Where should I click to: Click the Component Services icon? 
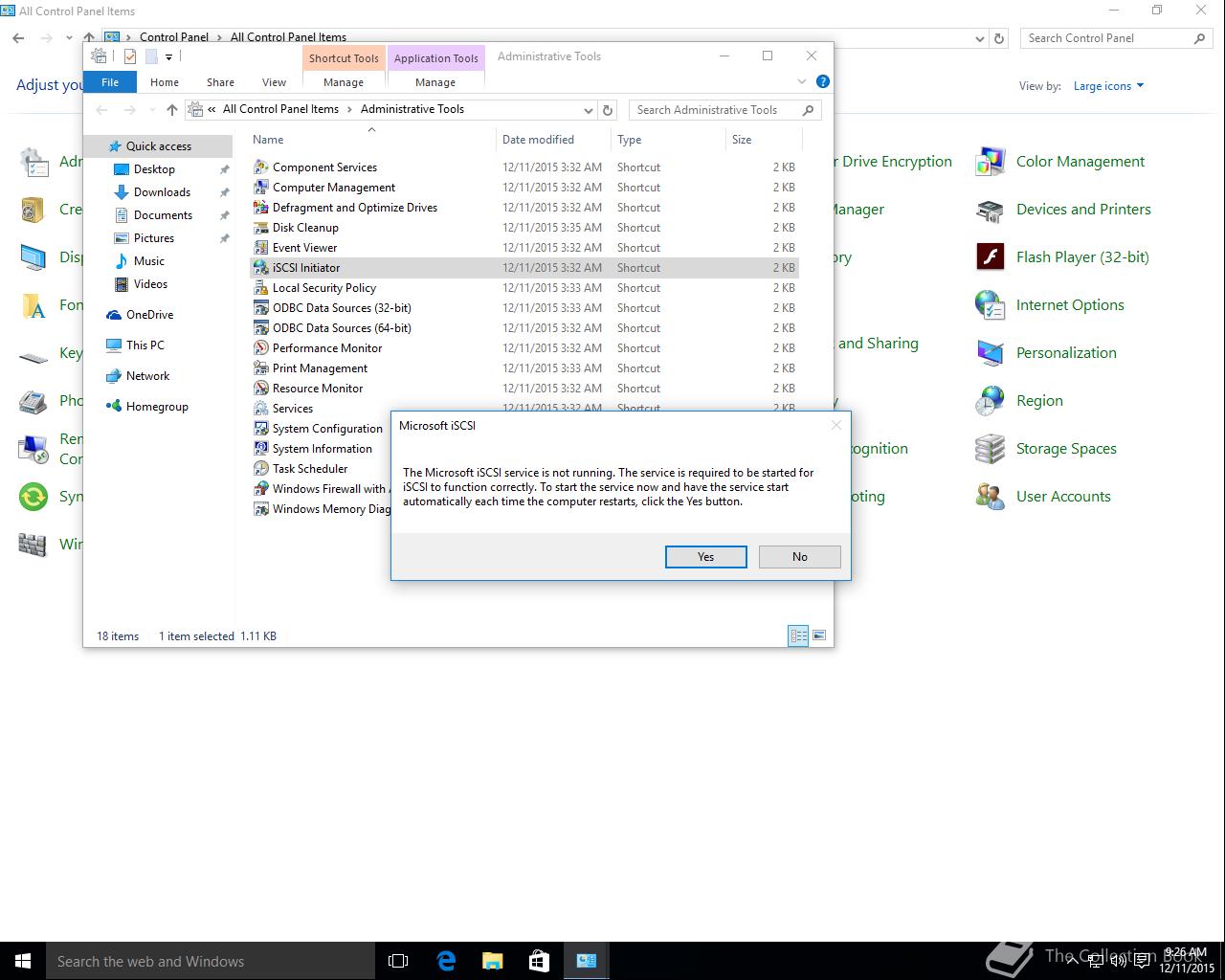pyautogui.click(x=261, y=167)
